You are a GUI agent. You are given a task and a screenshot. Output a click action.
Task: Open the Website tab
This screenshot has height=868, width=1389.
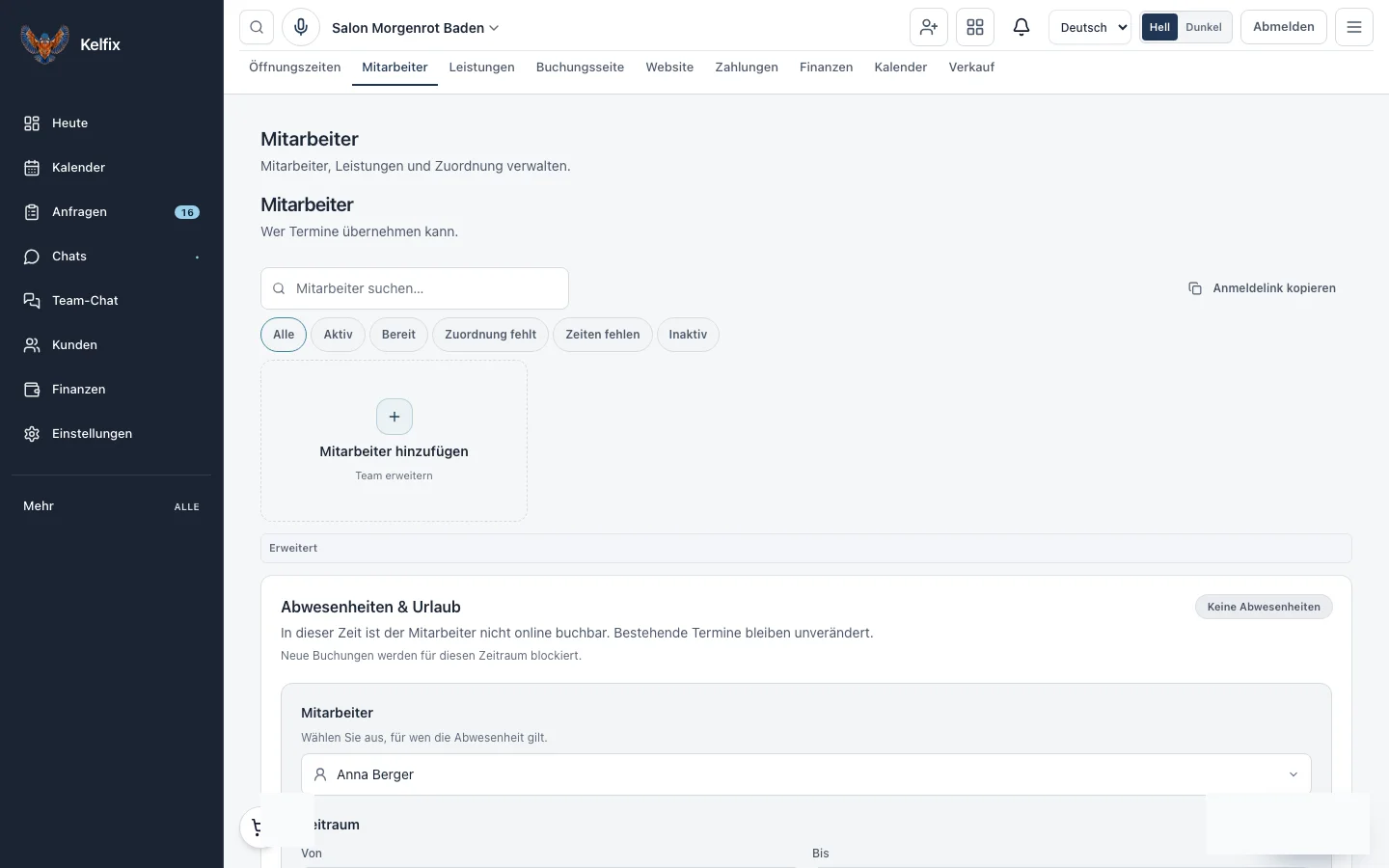(669, 68)
